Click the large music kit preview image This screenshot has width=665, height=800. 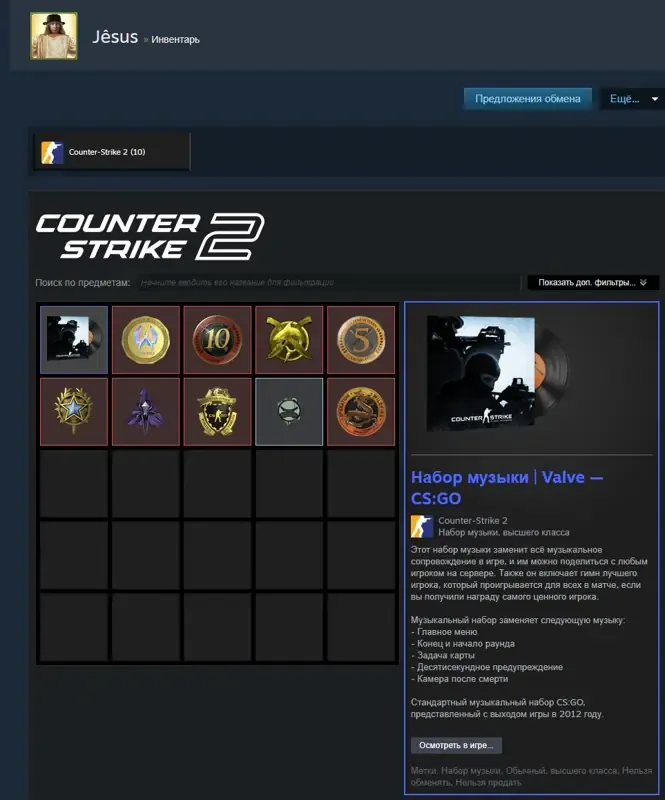498,373
